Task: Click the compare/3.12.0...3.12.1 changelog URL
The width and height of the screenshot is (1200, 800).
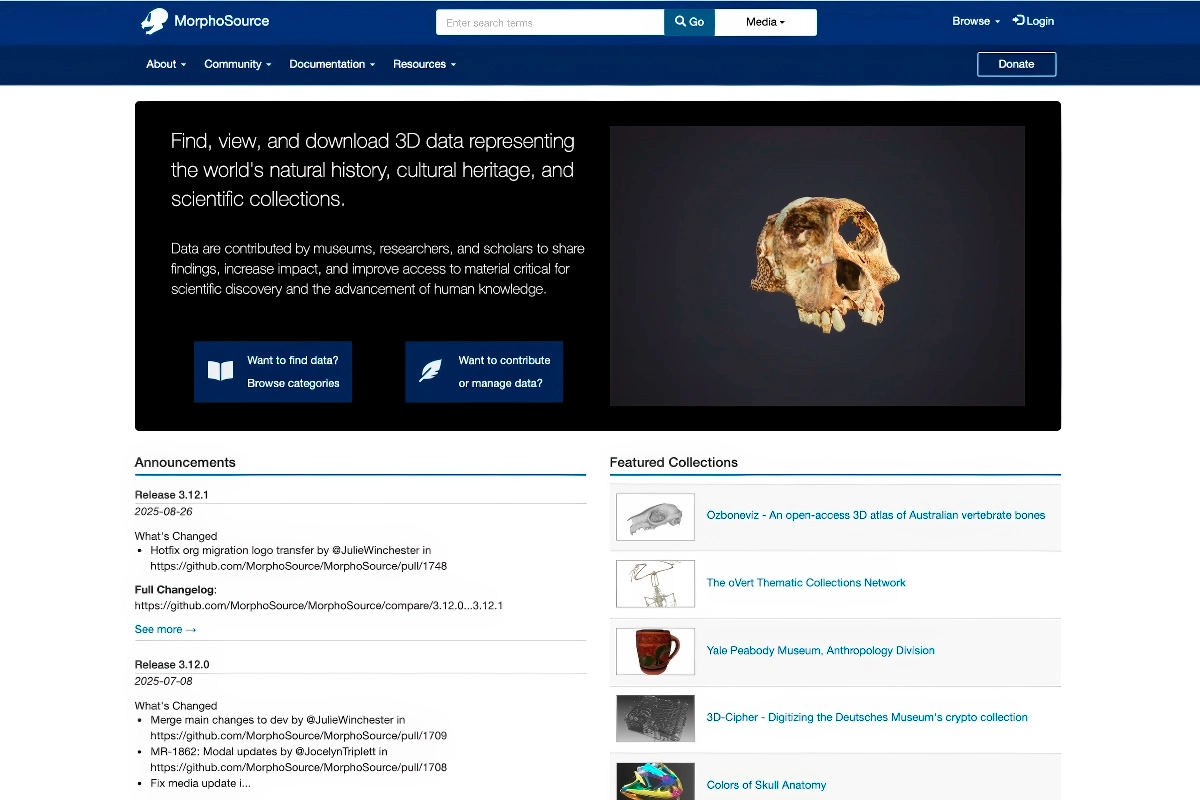Action: (319, 606)
